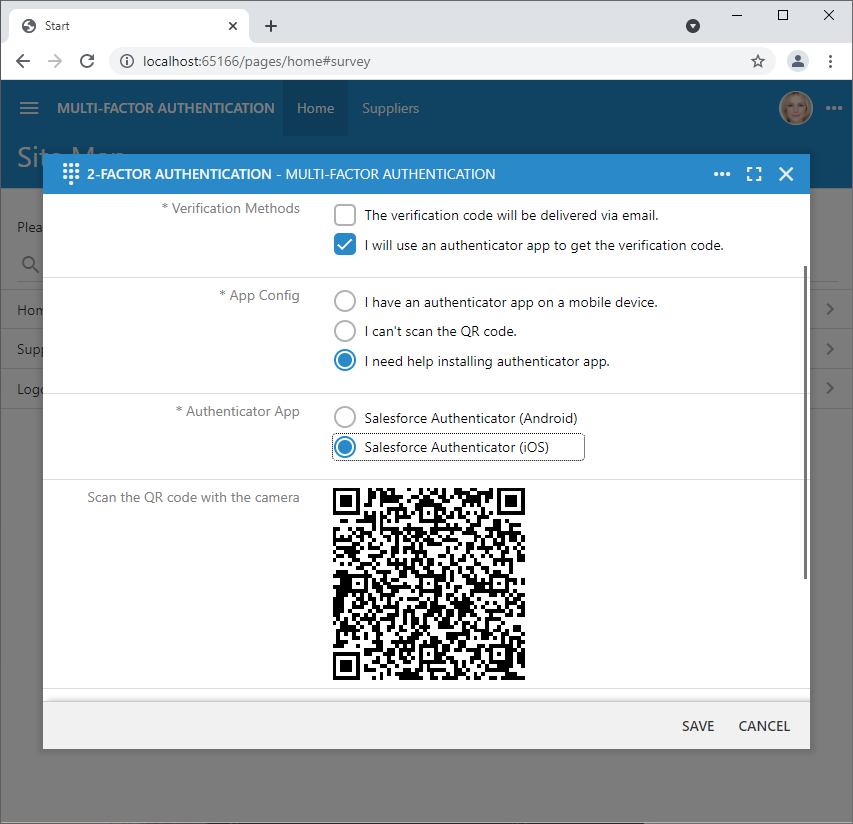853x824 pixels.
Task: Click the dialog's vertical scrollbar thumb
Action: (x=803, y=420)
